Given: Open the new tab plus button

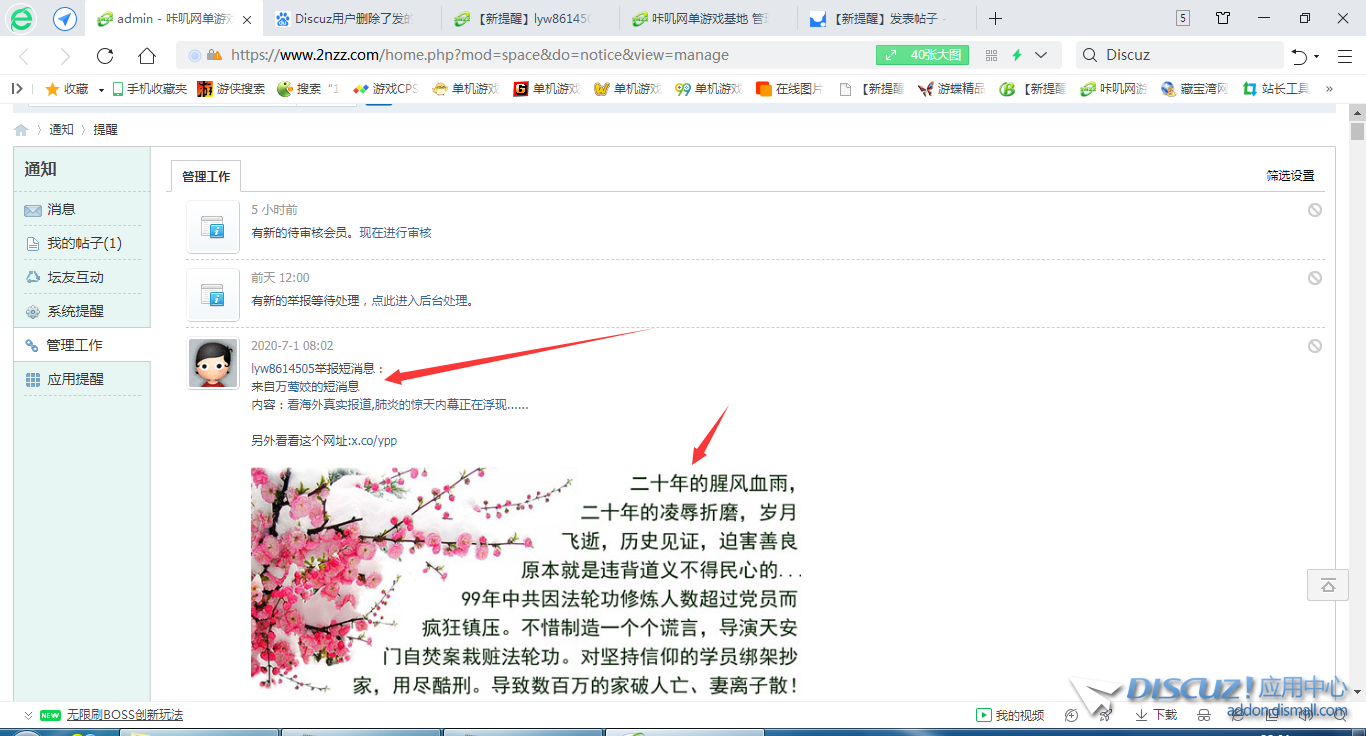Looking at the screenshot, I should 995,19.
